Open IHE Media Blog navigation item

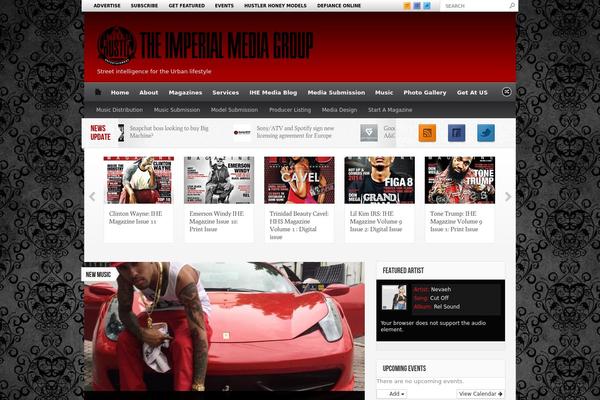(x=273, y=93)
